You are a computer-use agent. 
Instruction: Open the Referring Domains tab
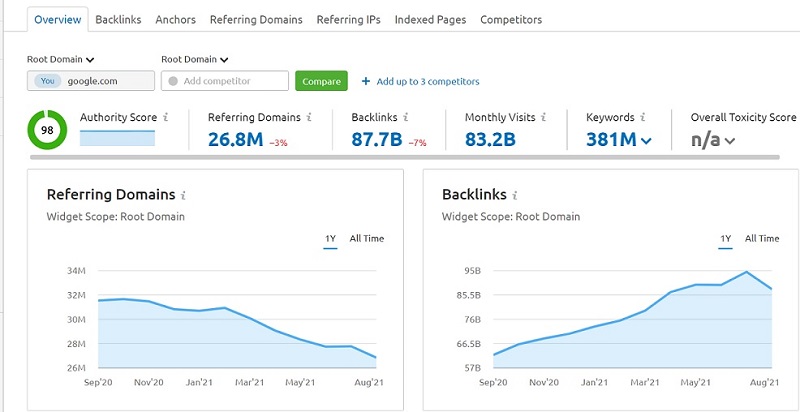click(x=256, y=19)
